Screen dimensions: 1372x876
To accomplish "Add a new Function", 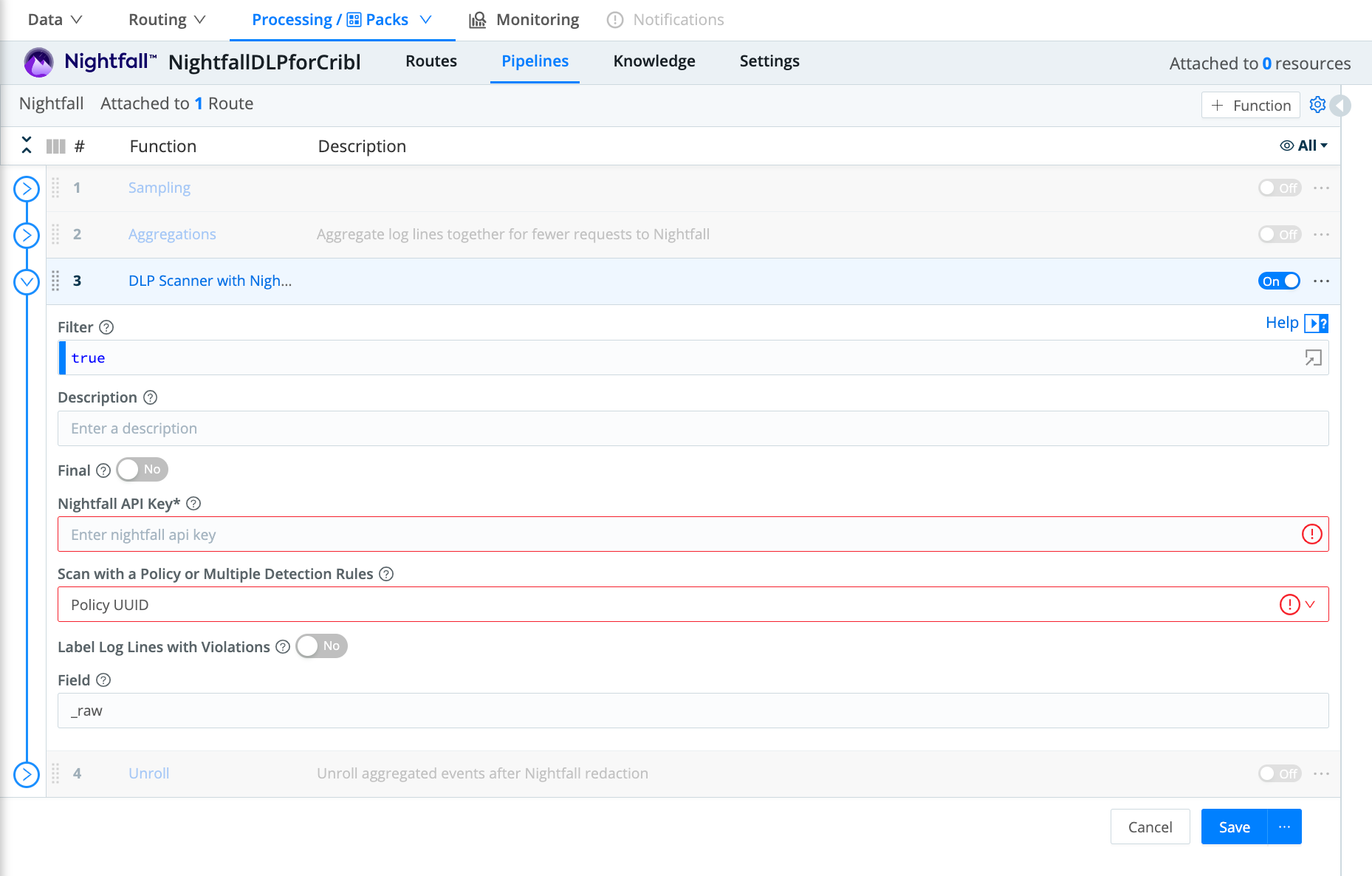I will coord(1250,106).
